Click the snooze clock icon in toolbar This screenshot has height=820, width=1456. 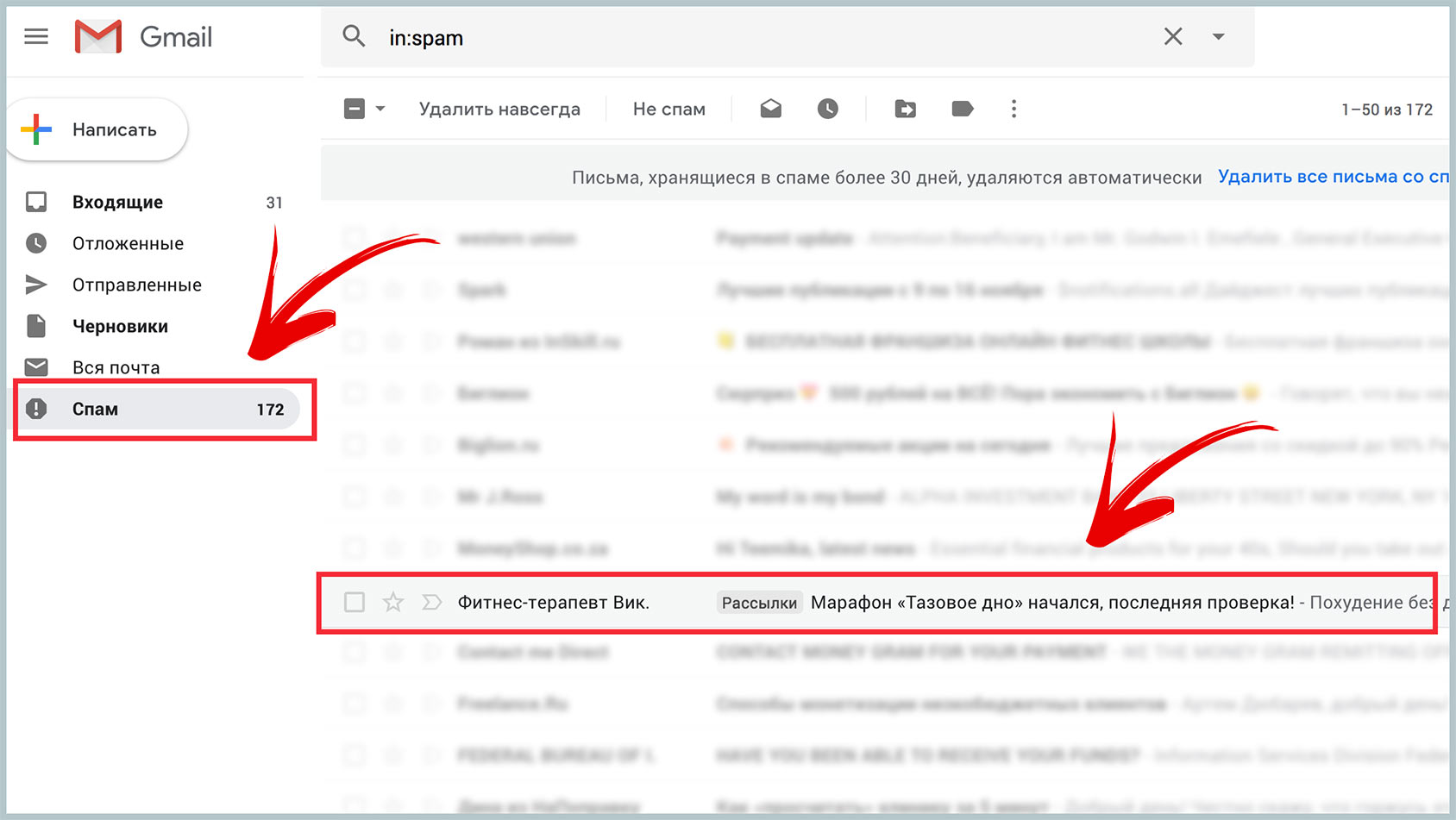828,109
